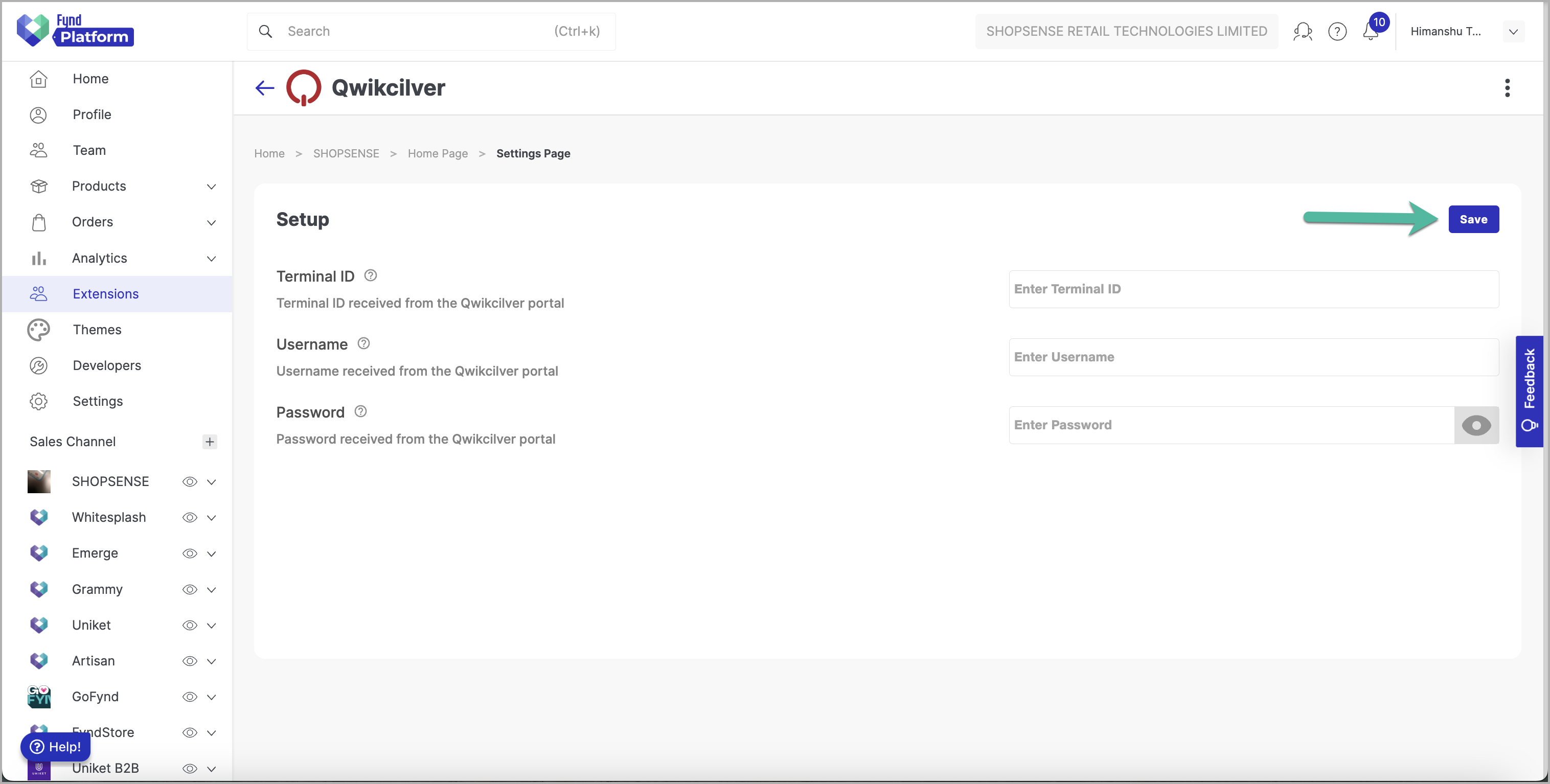Toggle the Whitesplash channel eye icon
1550x784 pixels.
tap(190, 517)
